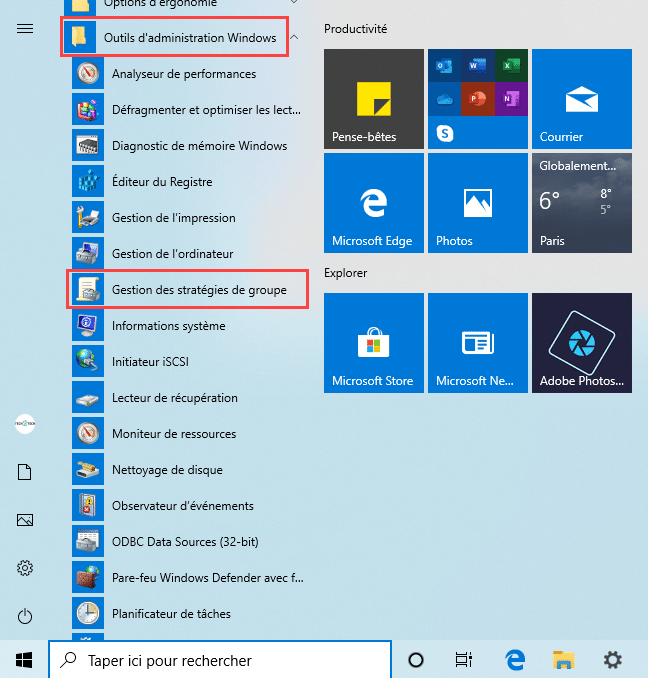Open the Microsoft News tile
The width and height of the screenshot is (648, 678).
tap(478, 343)
